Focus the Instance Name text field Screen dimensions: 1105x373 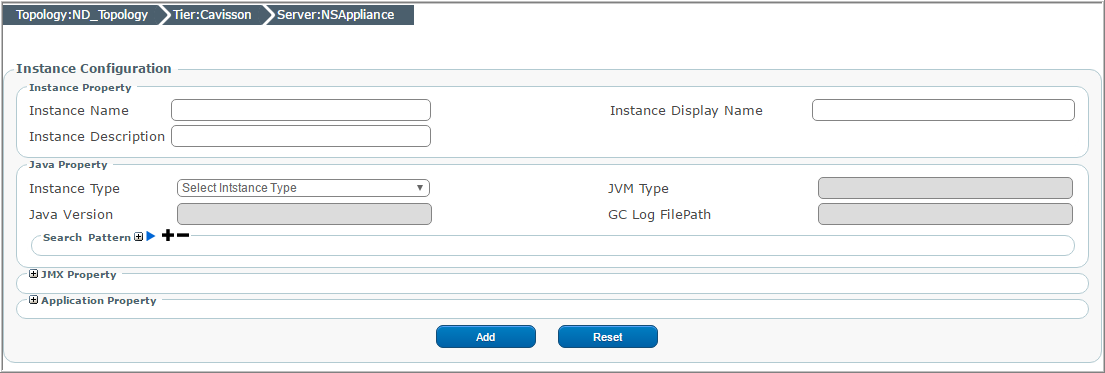(301, 110)
